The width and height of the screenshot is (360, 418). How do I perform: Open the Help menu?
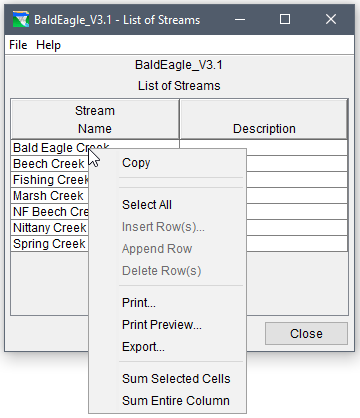tap(48, 45)
